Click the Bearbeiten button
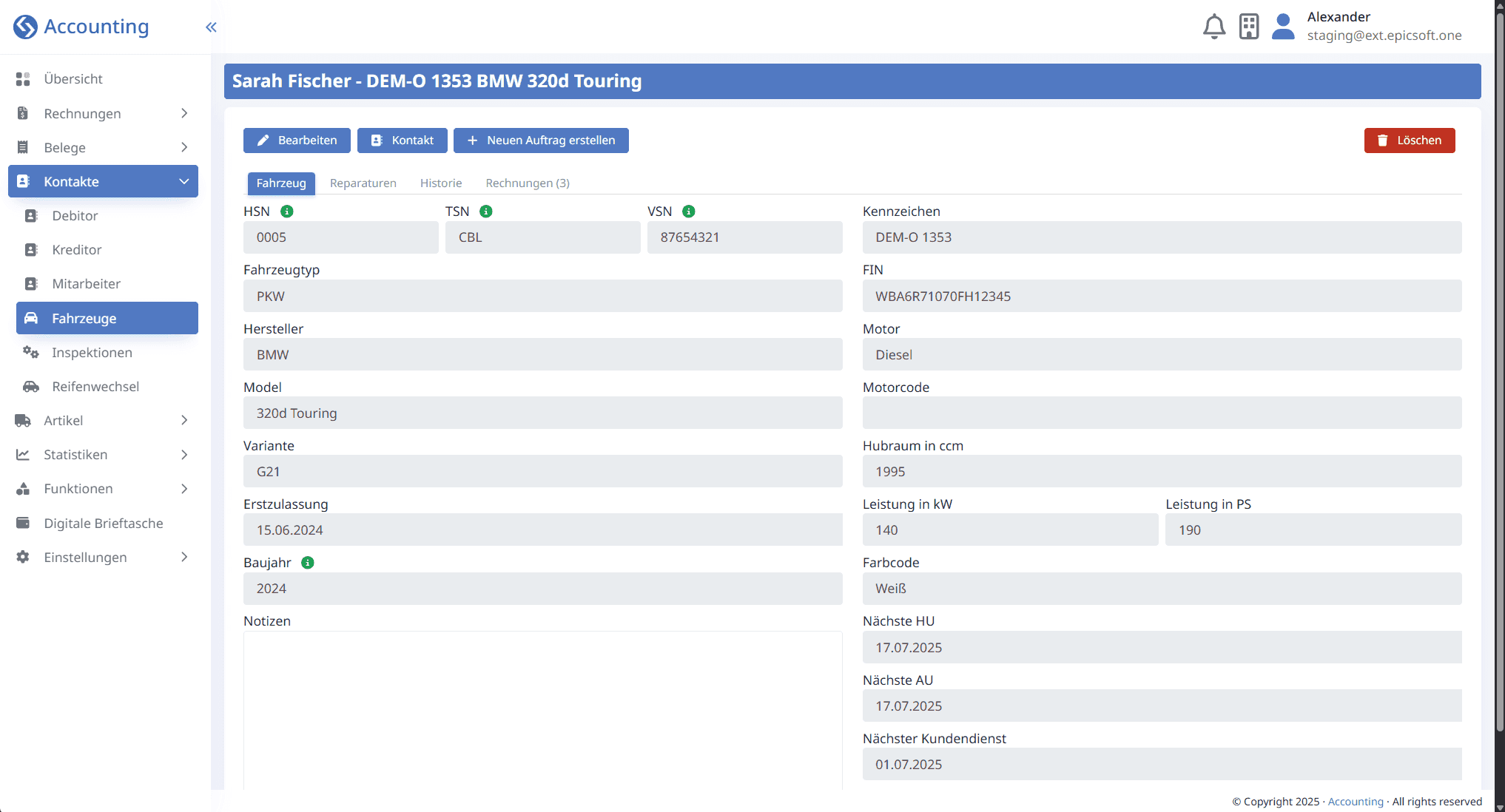1505x812 pixels. (297, 141)
